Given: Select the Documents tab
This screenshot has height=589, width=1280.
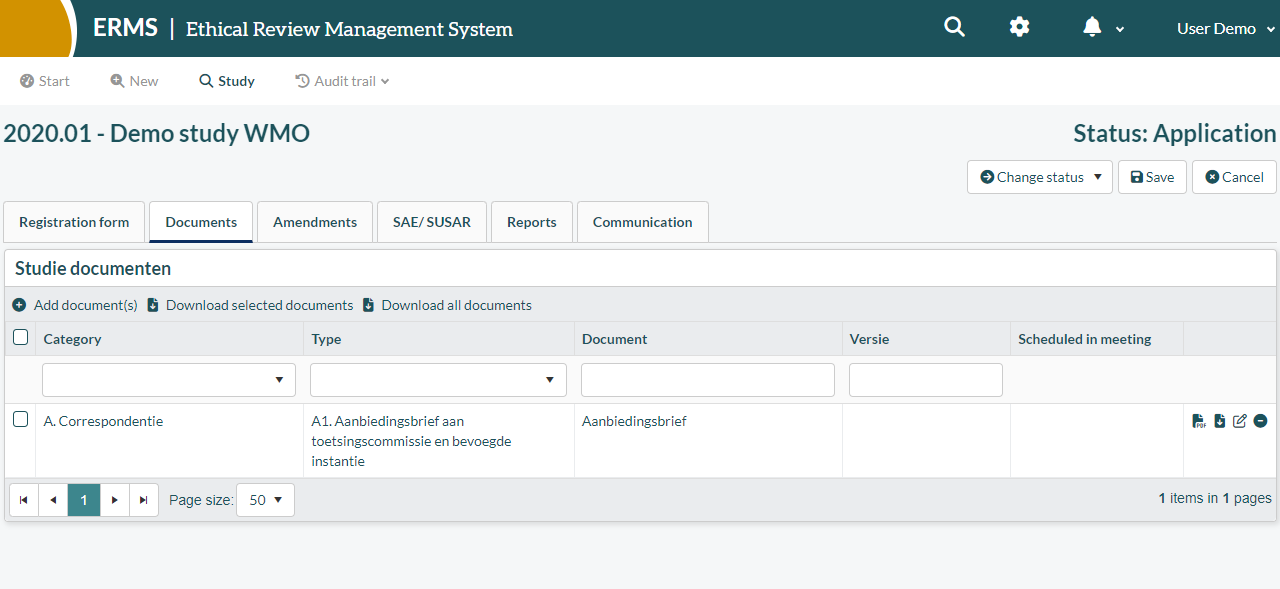Looking at the screenshot, I should tap(201, 222).
